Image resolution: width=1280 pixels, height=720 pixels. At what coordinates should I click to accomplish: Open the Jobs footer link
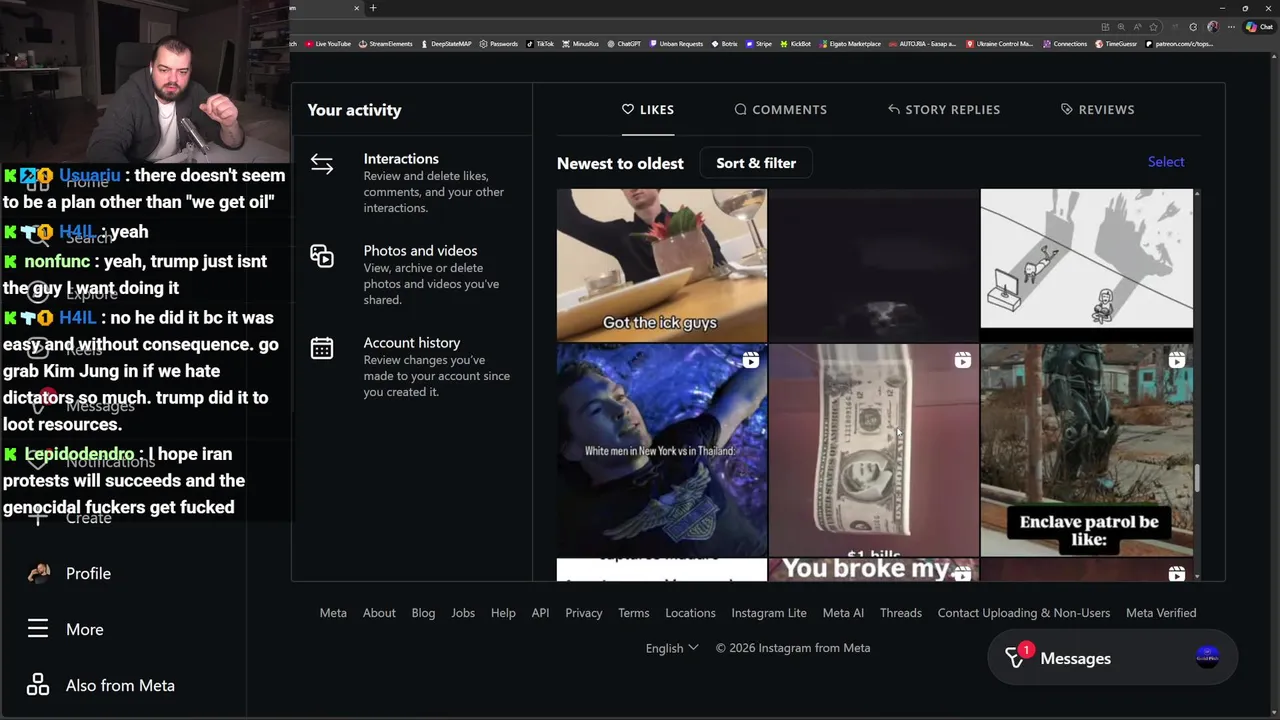(x=463, y=613)
